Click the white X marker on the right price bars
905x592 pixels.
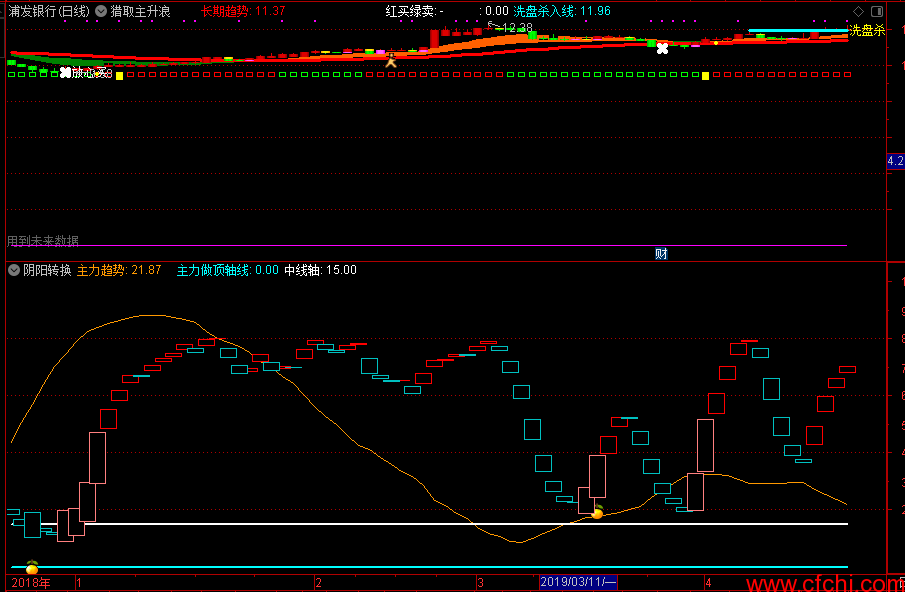coord(663,49)
